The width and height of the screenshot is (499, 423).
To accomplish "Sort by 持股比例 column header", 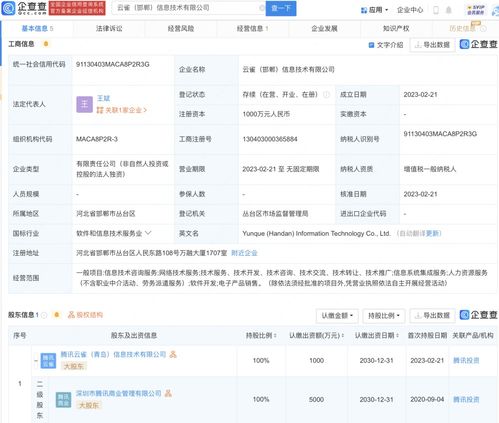I will pyautogui.click(x=261, y=335).
